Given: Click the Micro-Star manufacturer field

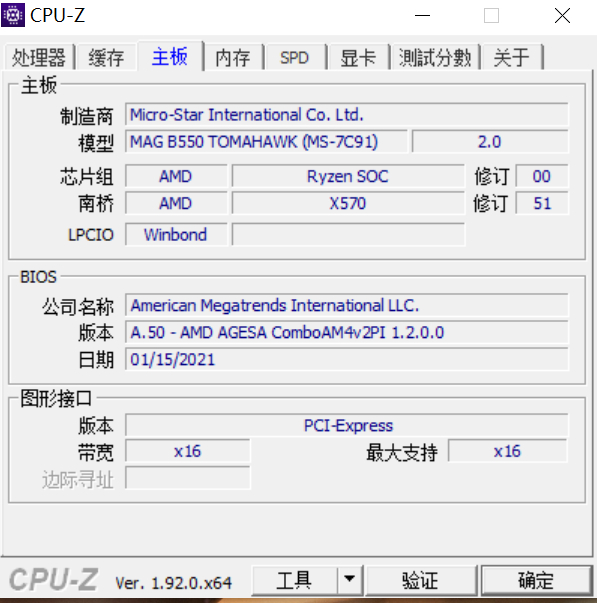Looking at the screenshot, I should coord(347,114).
